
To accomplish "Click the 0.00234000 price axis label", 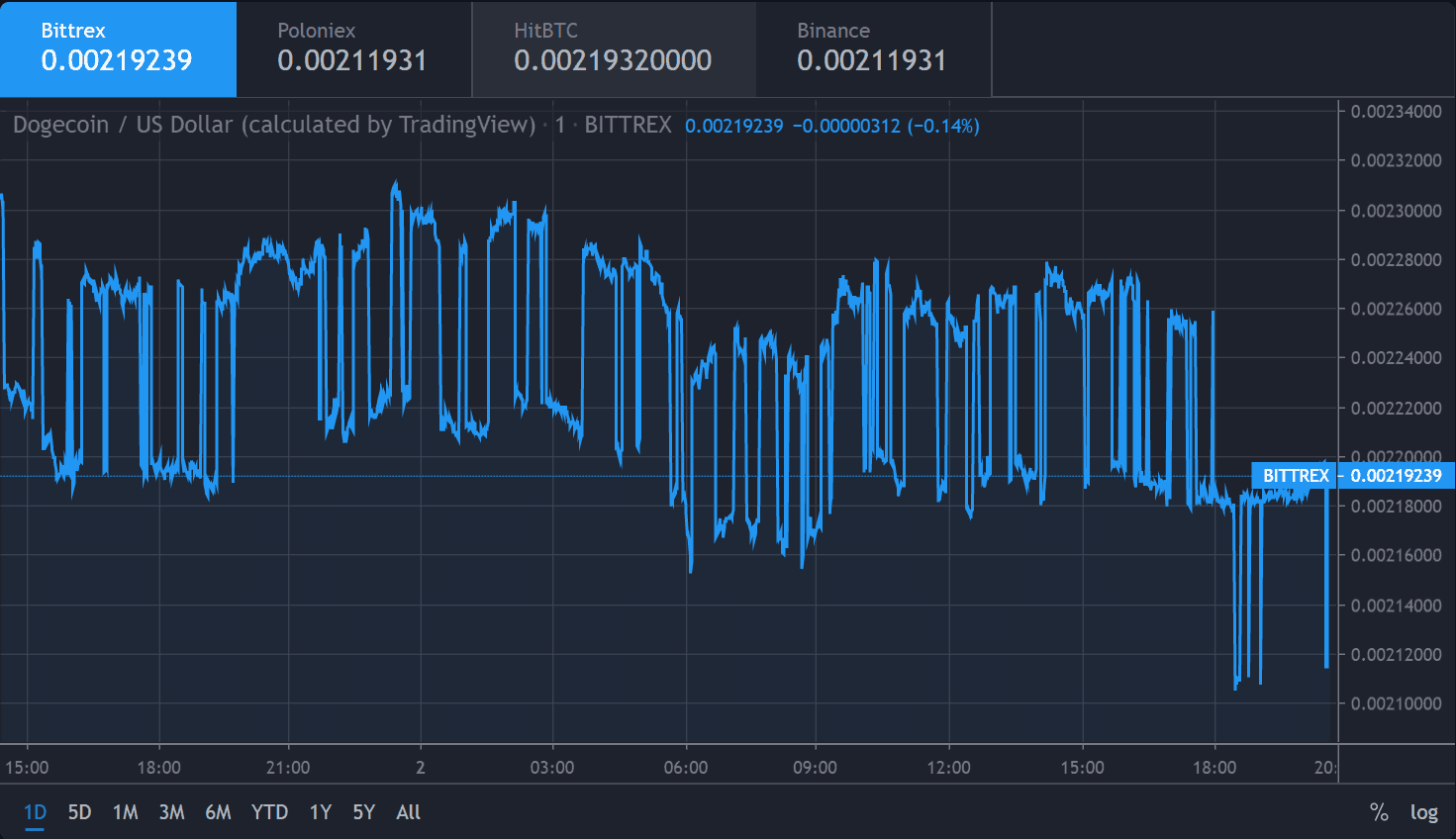I will tap(1397, 112).
